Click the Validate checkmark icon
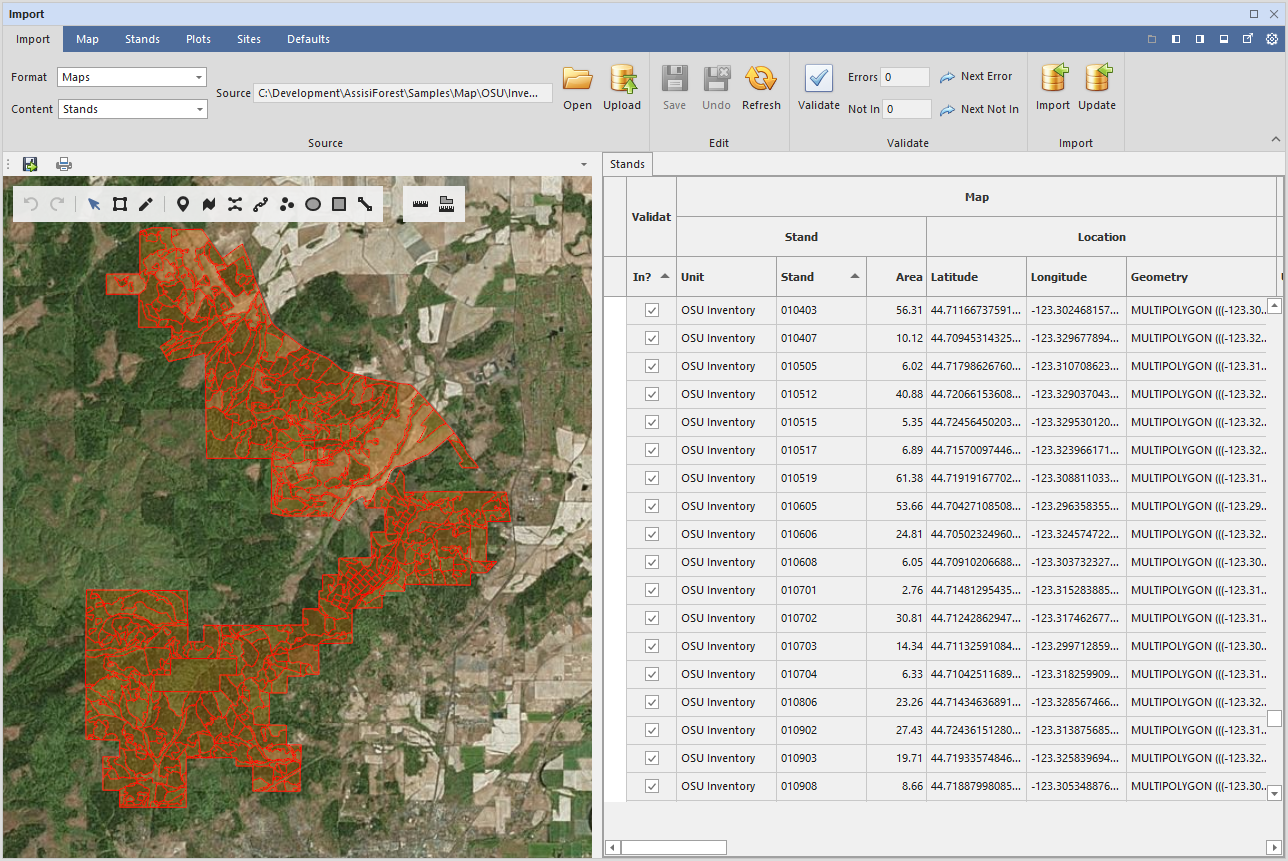This screenshot has width=1288, height=861. coord(818,78)
